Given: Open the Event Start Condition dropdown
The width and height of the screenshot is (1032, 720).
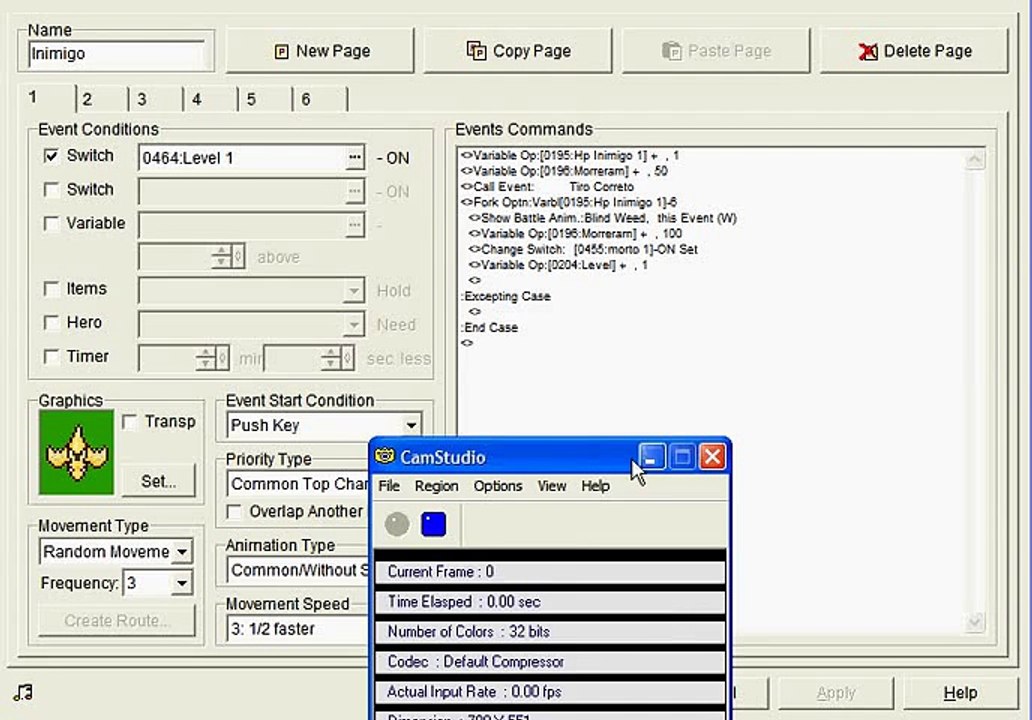Looking at the screenshot, I should click(x=411, y=425).
